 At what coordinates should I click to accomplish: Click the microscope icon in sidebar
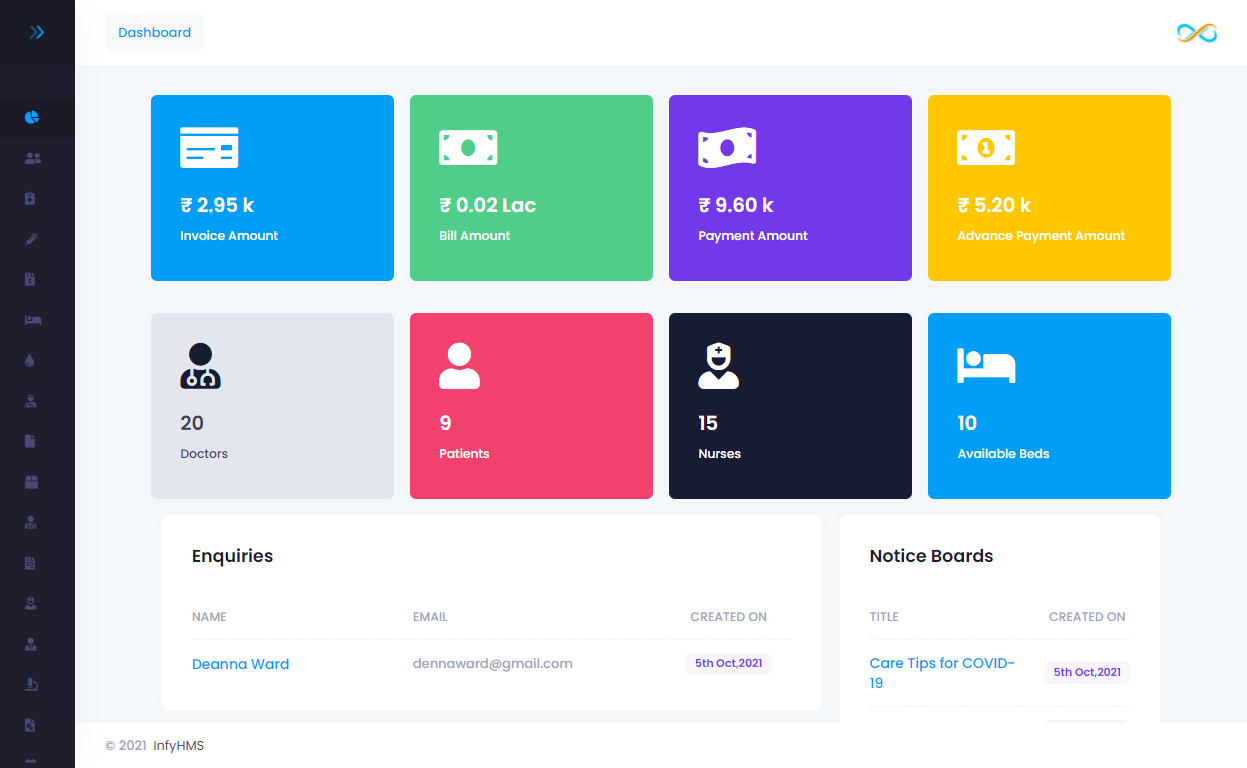click(31, 685)
